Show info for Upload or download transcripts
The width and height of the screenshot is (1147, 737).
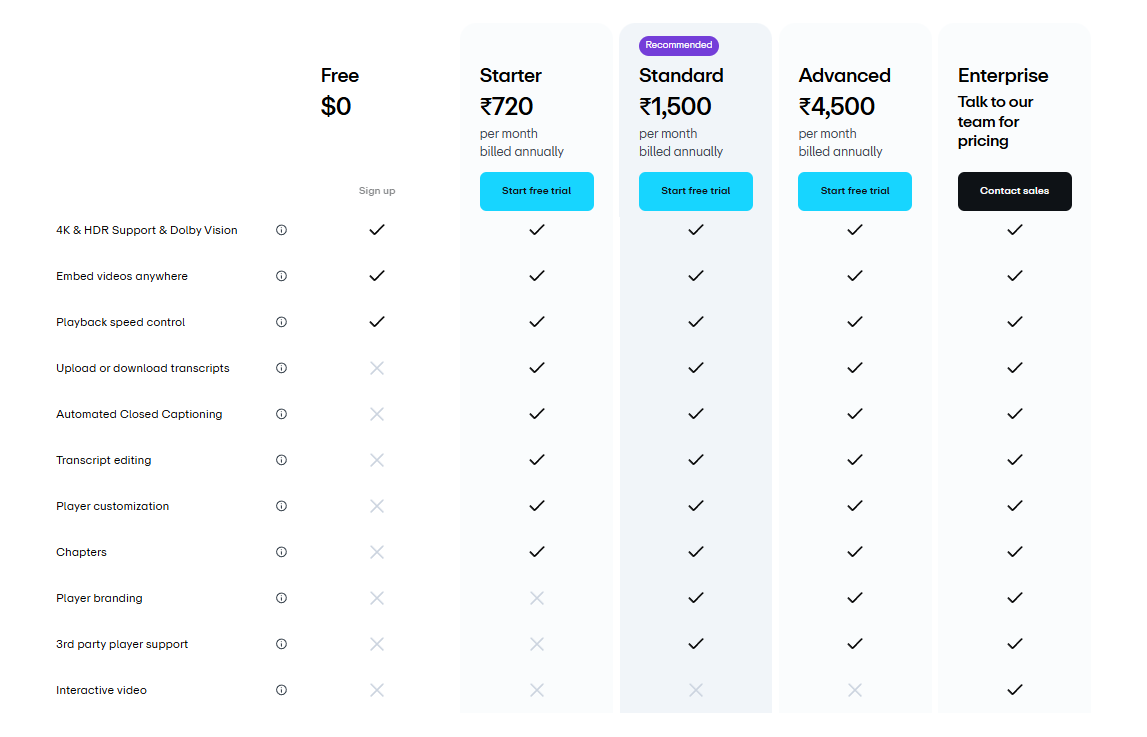pos(281,368)
